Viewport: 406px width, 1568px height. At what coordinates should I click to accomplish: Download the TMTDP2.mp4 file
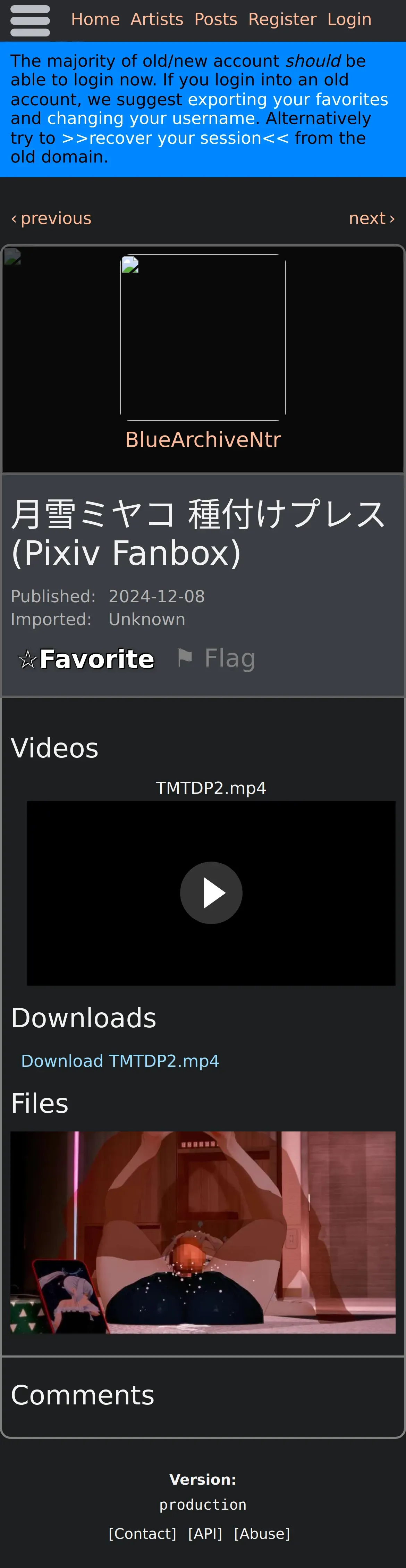point(120,1061)
